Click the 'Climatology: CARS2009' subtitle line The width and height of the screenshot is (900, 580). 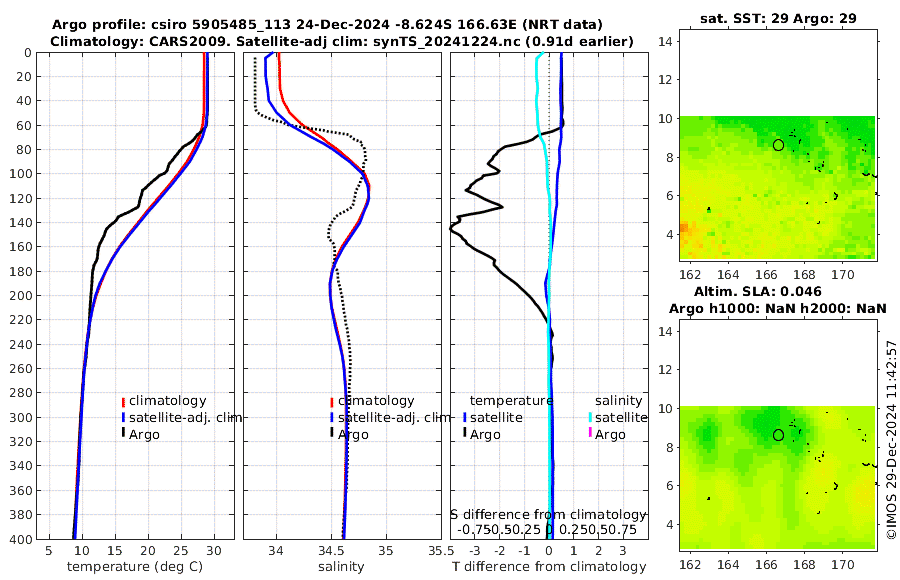[x=342, y=41]
